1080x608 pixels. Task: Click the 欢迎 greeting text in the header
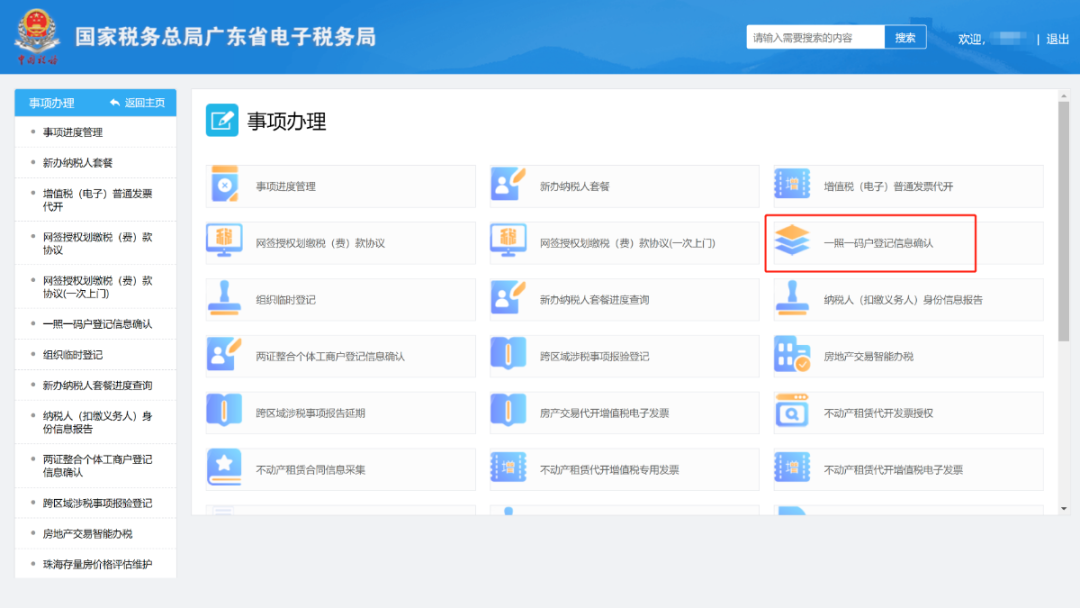point(970,39)
